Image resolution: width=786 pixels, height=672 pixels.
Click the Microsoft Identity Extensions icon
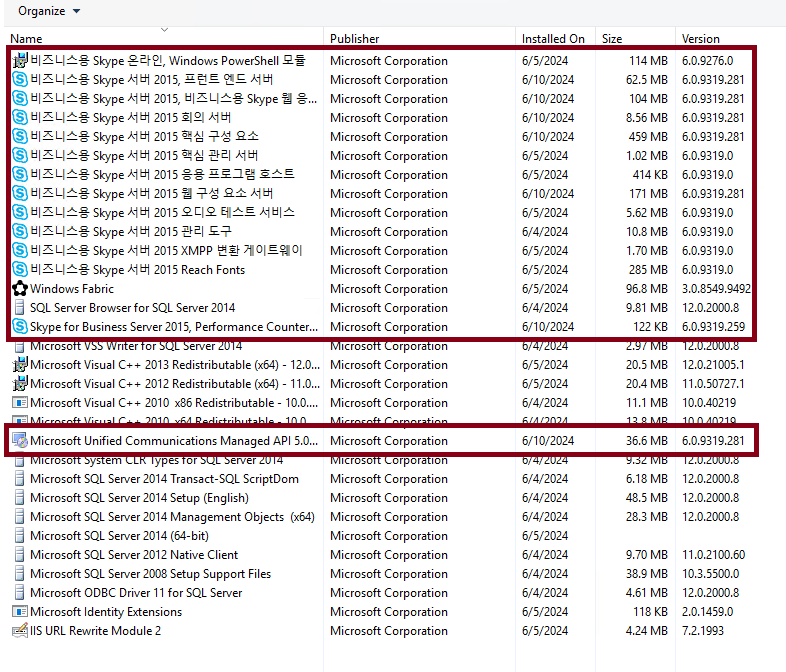20,612
